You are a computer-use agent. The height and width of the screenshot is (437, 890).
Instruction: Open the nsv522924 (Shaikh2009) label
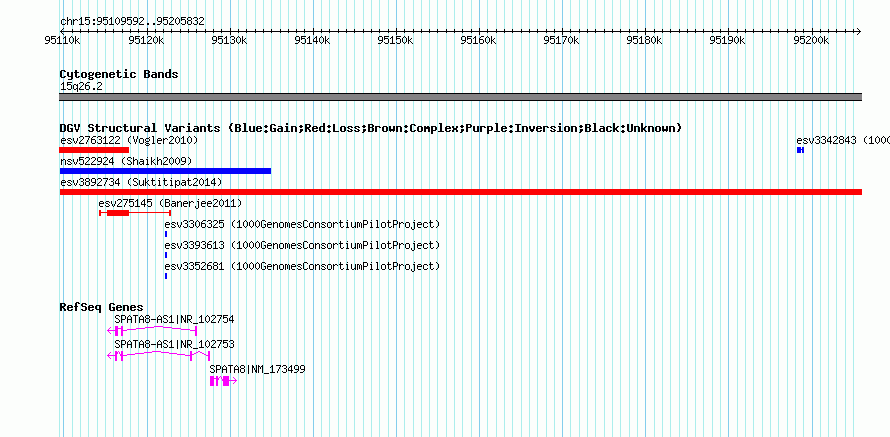tap(126, 161)
